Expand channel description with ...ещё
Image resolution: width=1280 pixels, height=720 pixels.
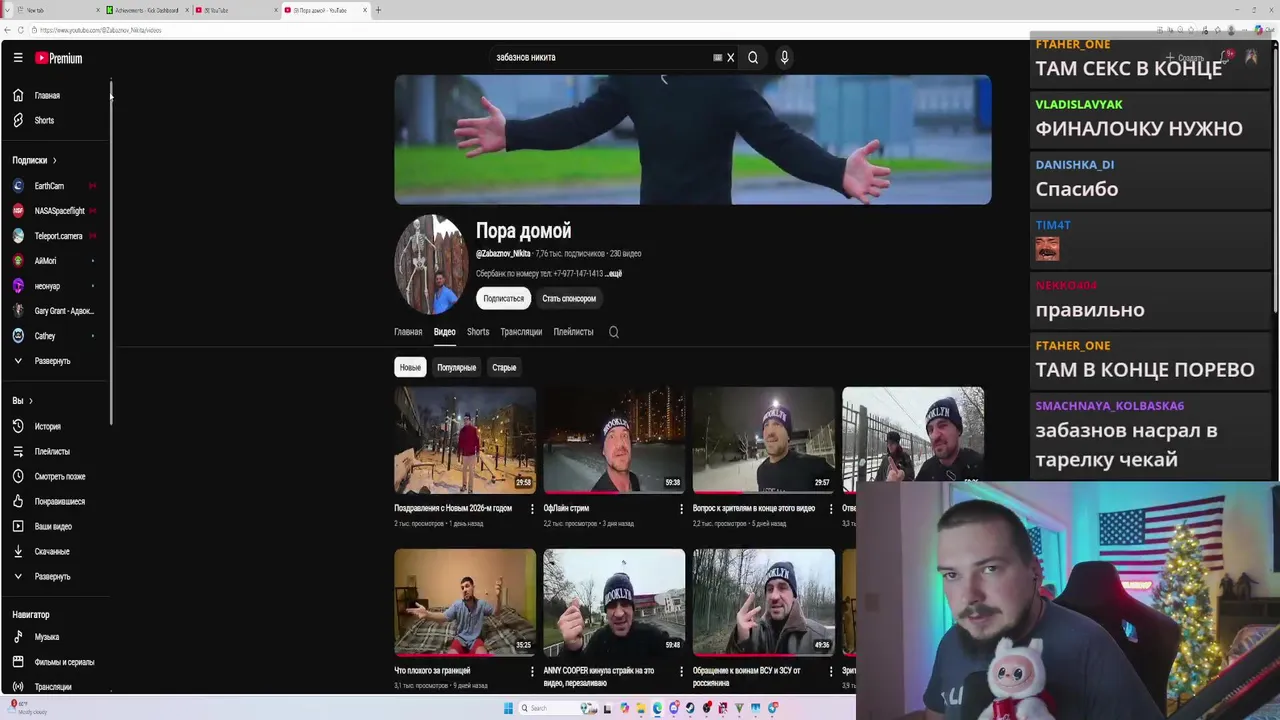[x=614, y=274]
